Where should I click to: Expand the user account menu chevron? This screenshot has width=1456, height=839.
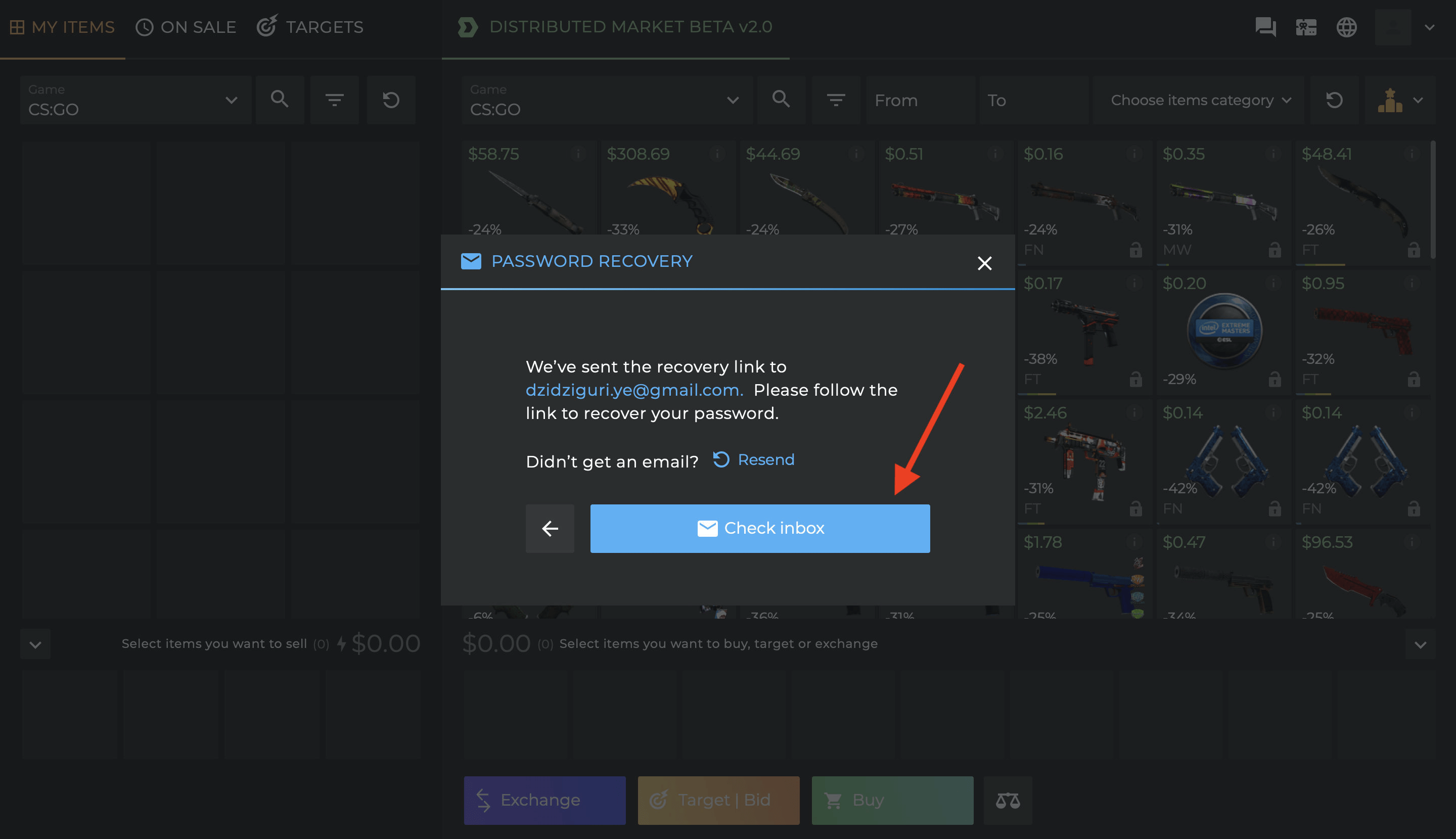1430,26
